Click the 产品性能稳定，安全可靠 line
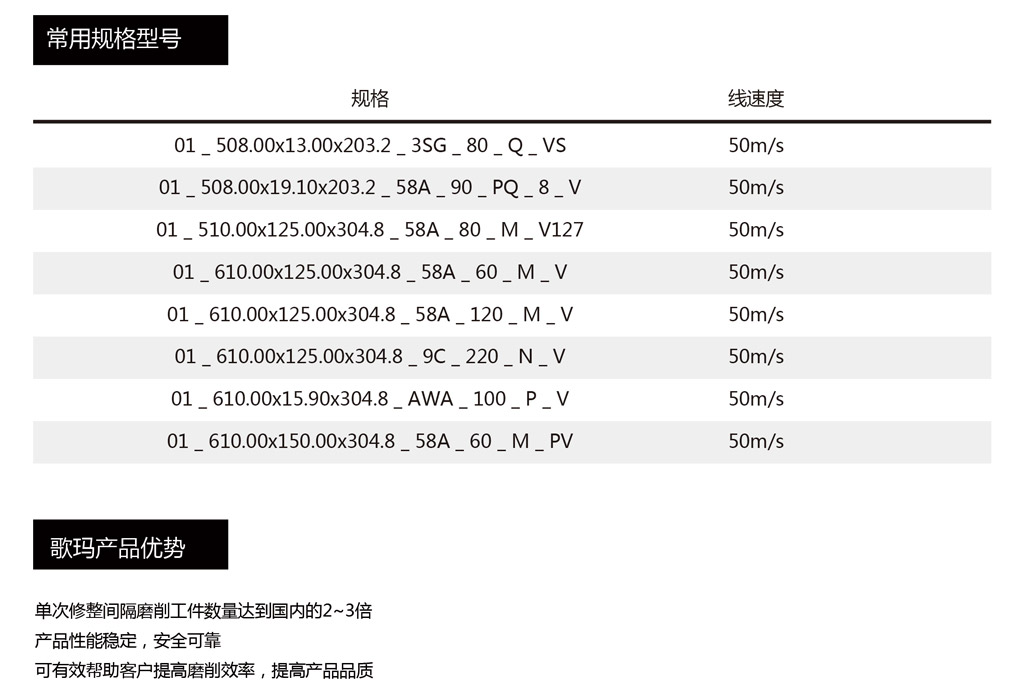This screenshot has height=693, width=1024. (x=127, y=641)
